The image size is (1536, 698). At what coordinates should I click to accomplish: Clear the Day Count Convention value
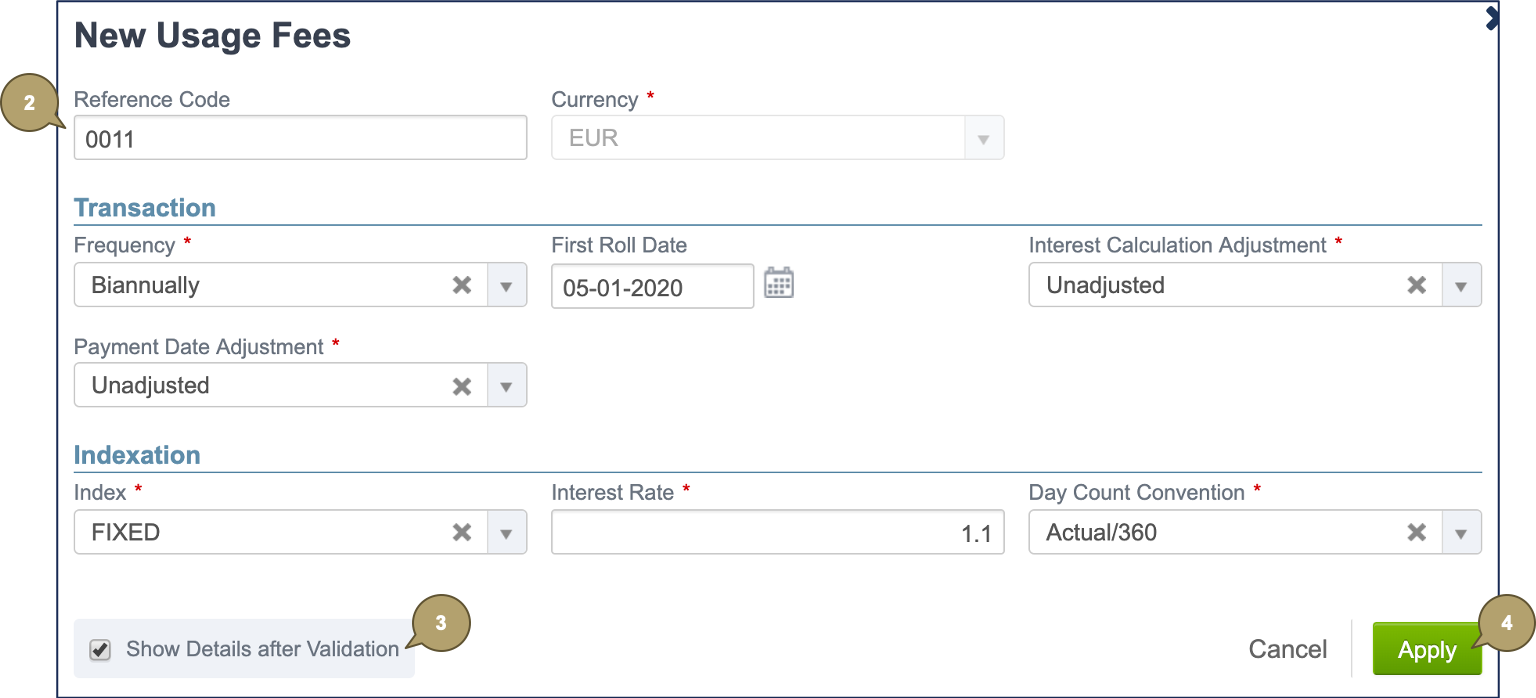pos(1417,533)
